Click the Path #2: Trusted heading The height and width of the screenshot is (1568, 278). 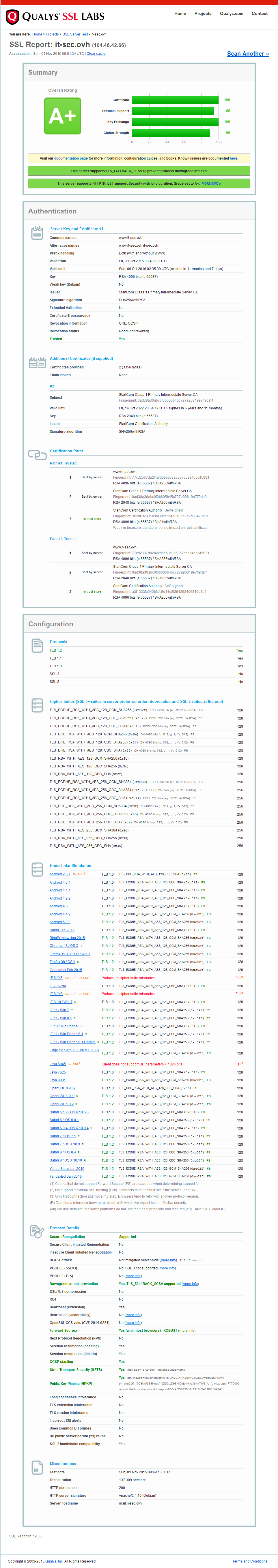tap(63, 539)
